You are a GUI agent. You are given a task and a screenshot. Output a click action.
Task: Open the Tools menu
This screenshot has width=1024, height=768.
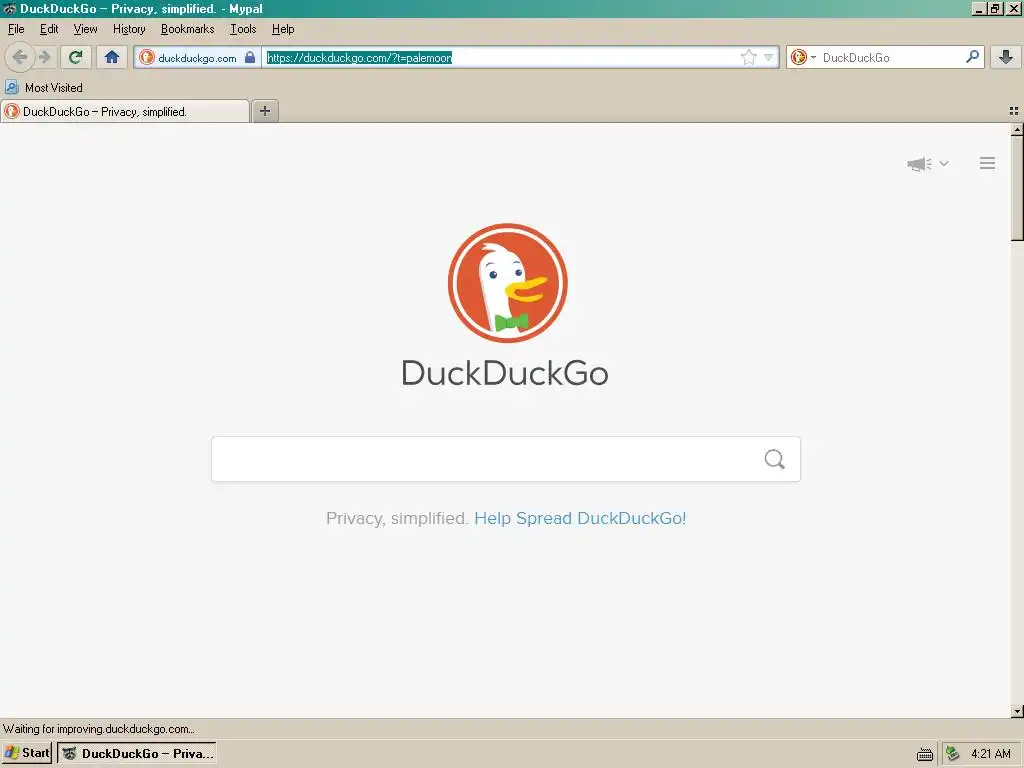coord(243,29)
